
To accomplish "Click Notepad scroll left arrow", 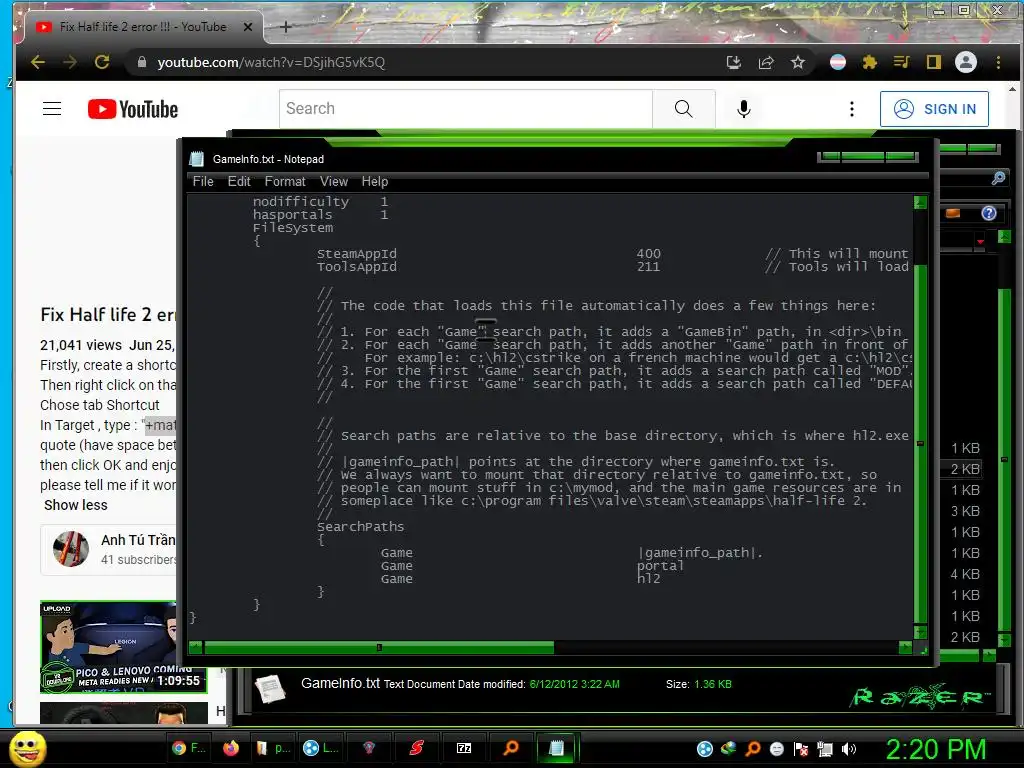I will [x=195, y=648].
